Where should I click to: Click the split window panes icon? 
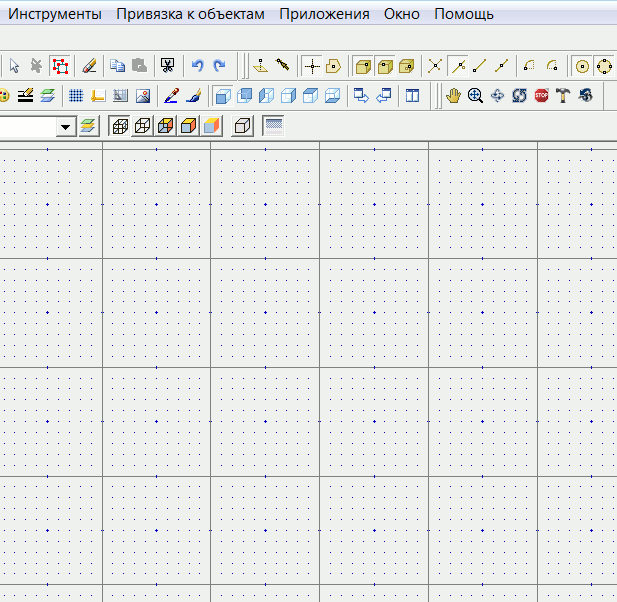412,96
